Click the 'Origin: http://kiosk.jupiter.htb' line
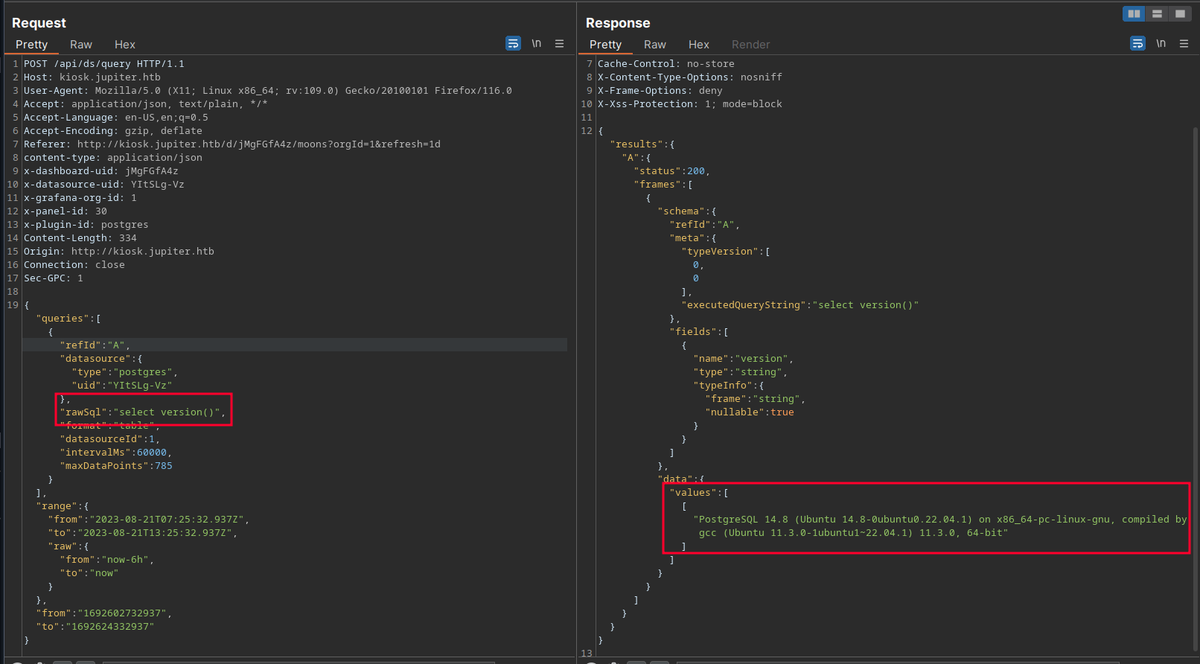Viewport: 1200px width, 664px height. 119,252
